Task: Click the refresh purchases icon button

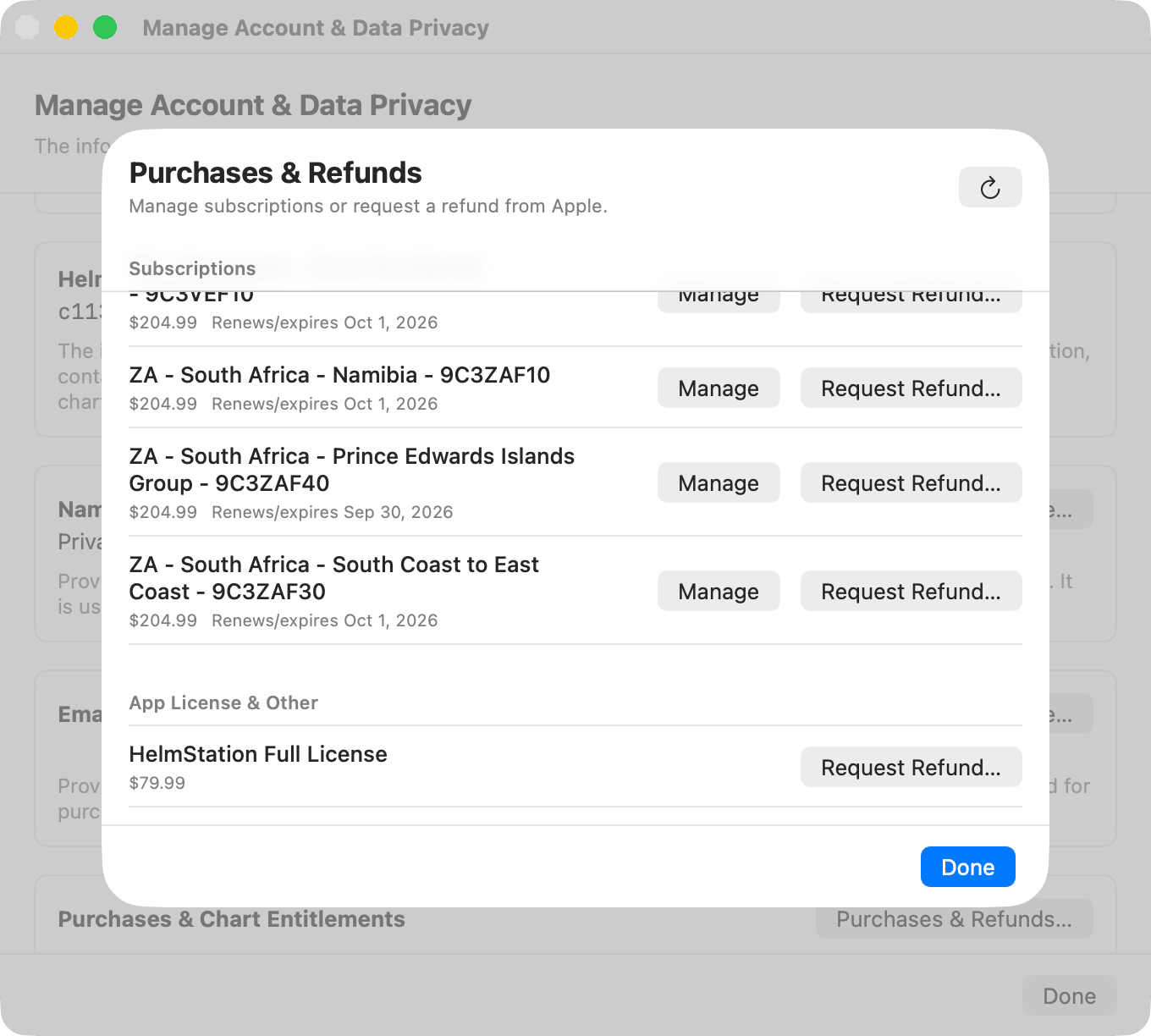Action: (990, 187)
